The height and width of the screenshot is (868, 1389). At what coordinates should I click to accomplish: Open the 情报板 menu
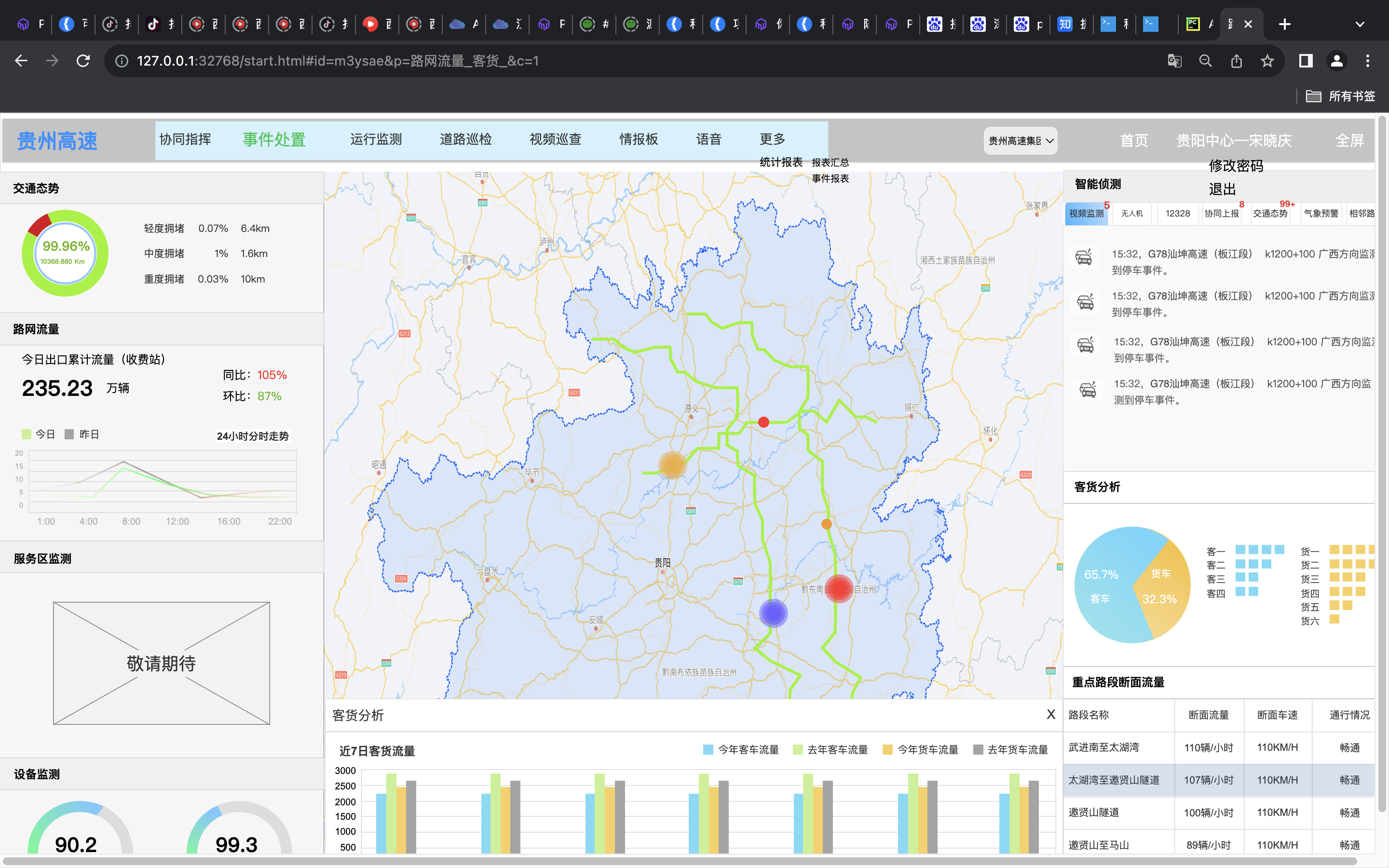(x=638, y=139)
